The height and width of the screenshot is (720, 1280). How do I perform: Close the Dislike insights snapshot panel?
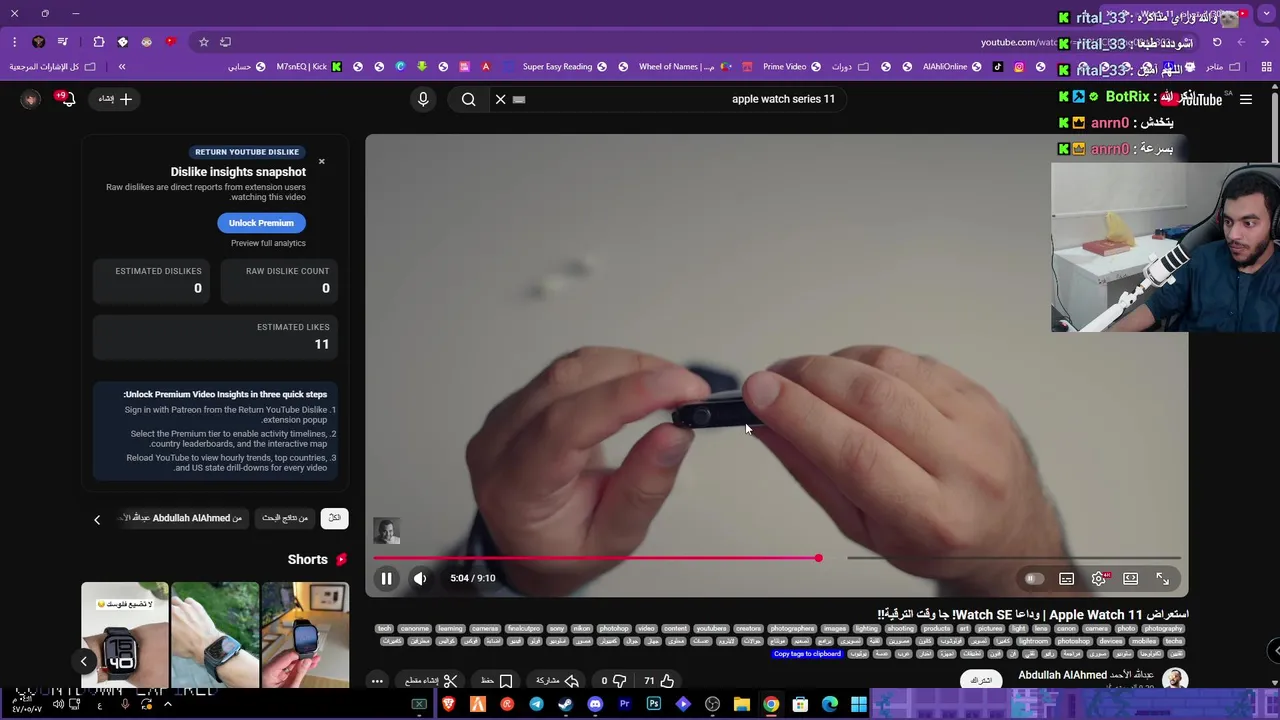coord(321,161)
